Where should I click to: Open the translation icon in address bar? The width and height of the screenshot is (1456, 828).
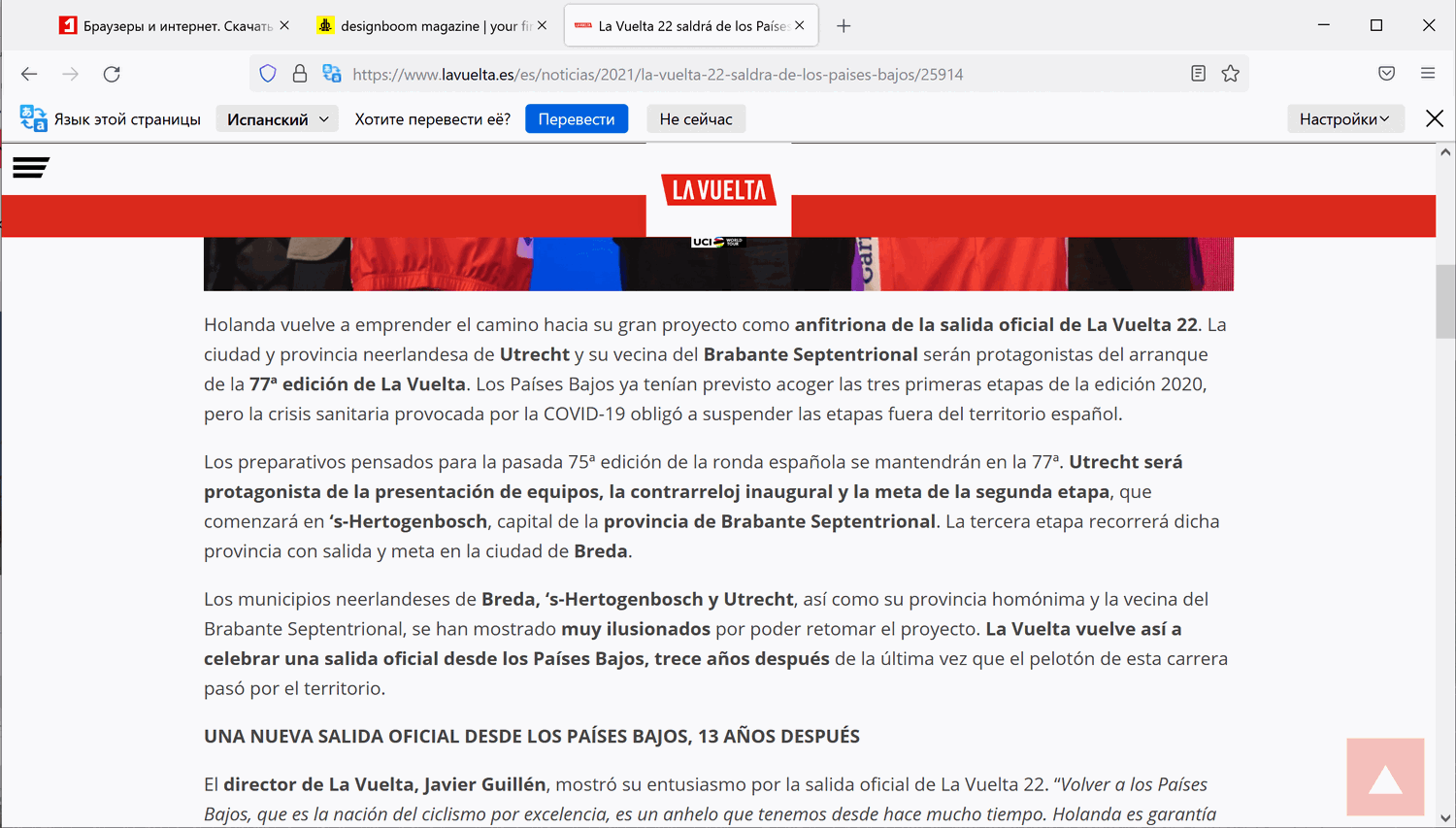(x=332, y=74)
